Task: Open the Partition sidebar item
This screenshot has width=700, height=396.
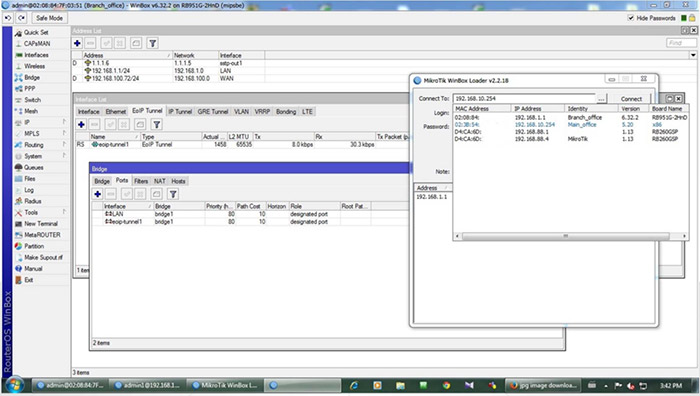Action: pos(34,246)
